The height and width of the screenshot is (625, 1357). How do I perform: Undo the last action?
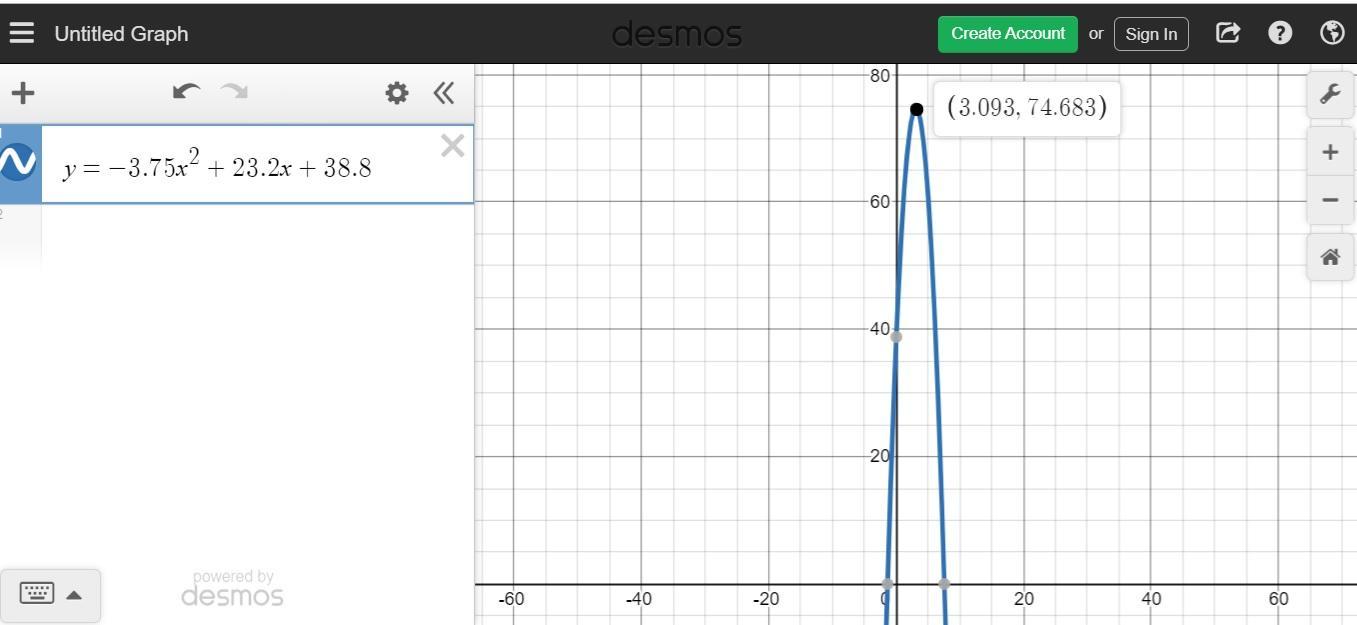186,92
